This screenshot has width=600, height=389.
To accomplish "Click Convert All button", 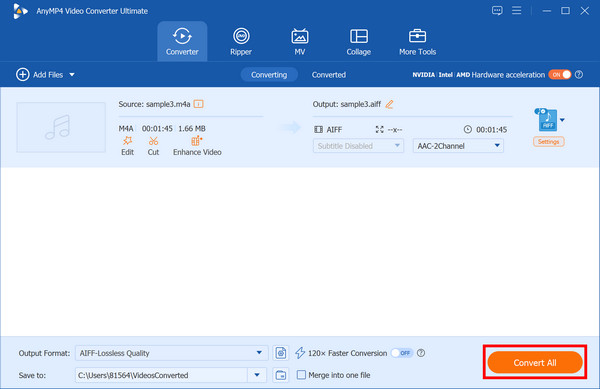I will tap(535, 362).
